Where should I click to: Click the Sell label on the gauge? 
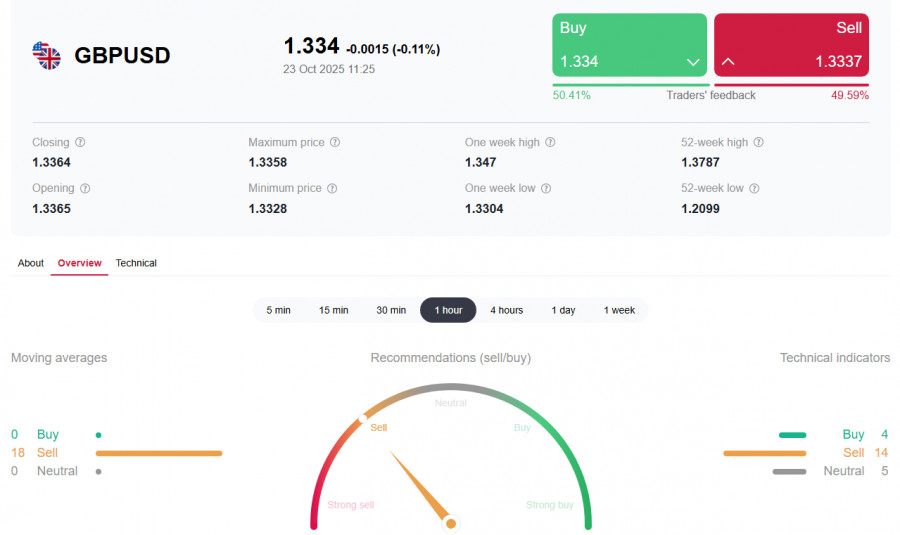click(379, 428)
